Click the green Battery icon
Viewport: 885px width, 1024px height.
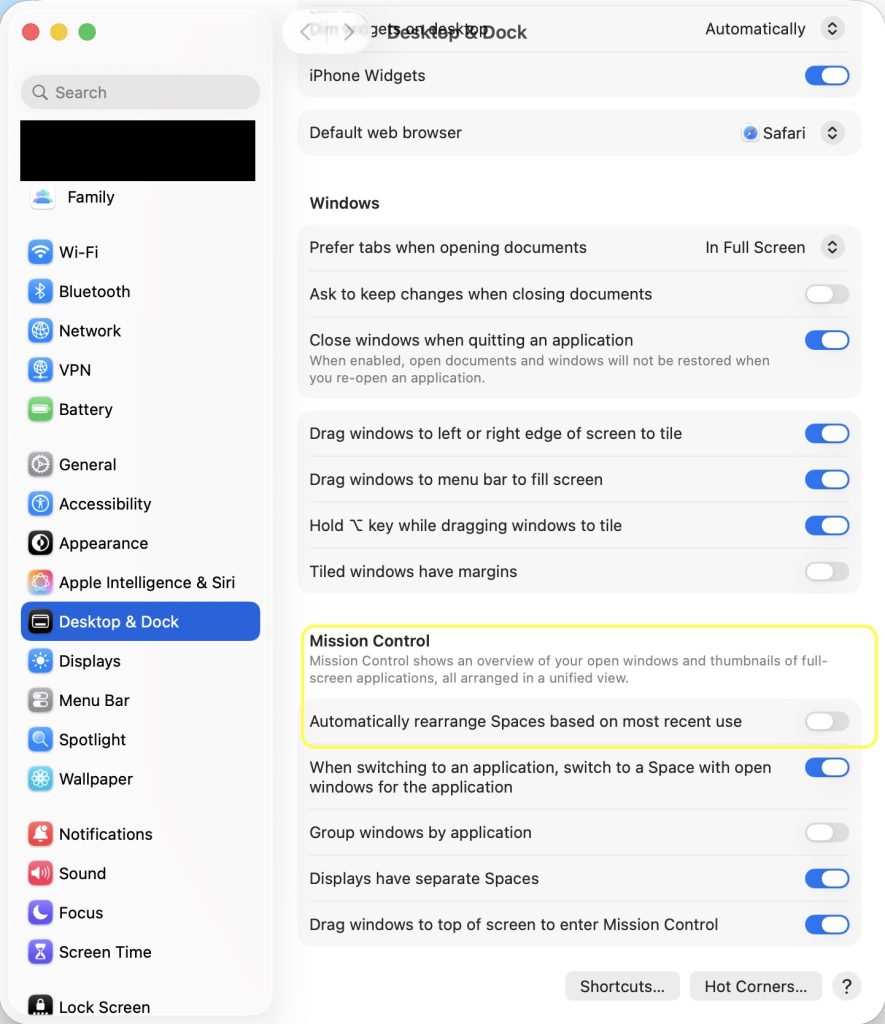coord(40,409)
